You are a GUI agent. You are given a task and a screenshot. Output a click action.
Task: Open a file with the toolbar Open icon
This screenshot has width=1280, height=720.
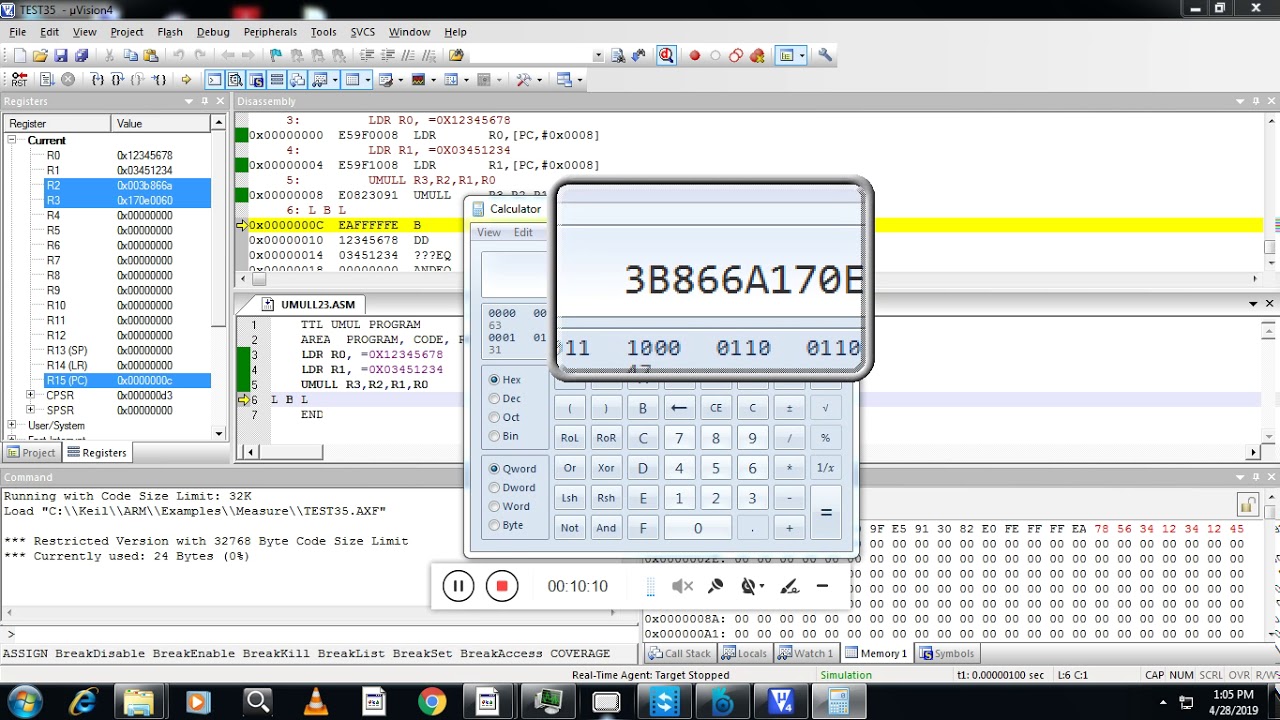click(x=39, y=56)
